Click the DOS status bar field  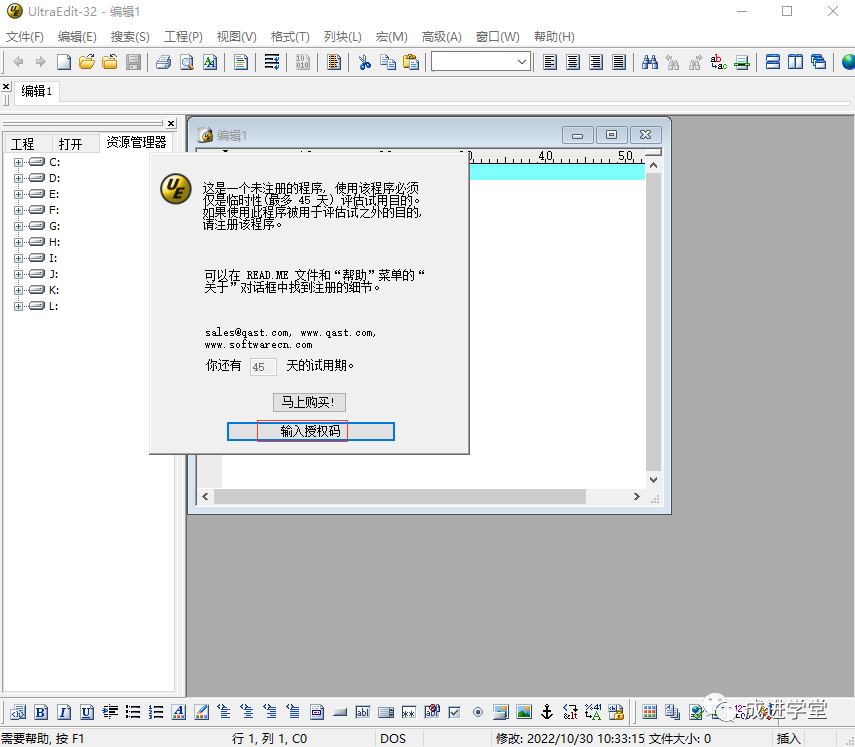(x=393, y=738)
